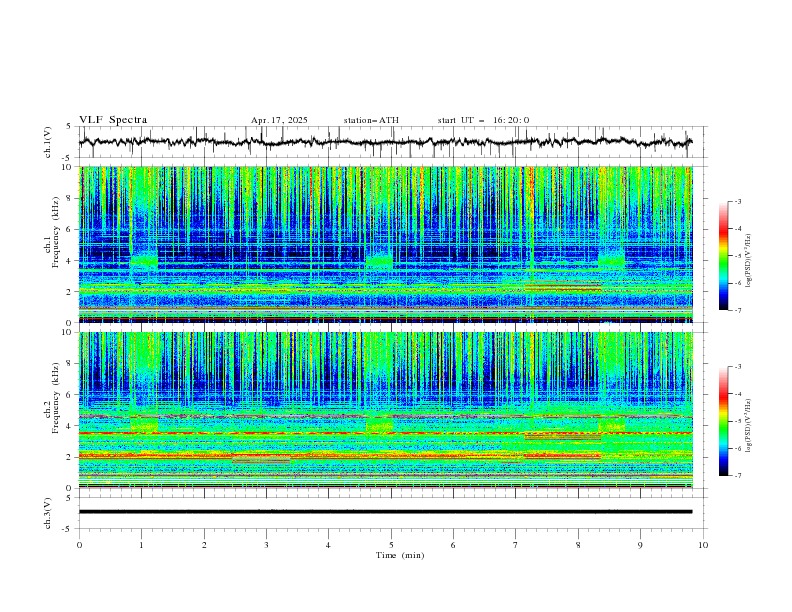
Task: Click the ch.1 spectrogram panel
Action: click(x=385, y=244)
